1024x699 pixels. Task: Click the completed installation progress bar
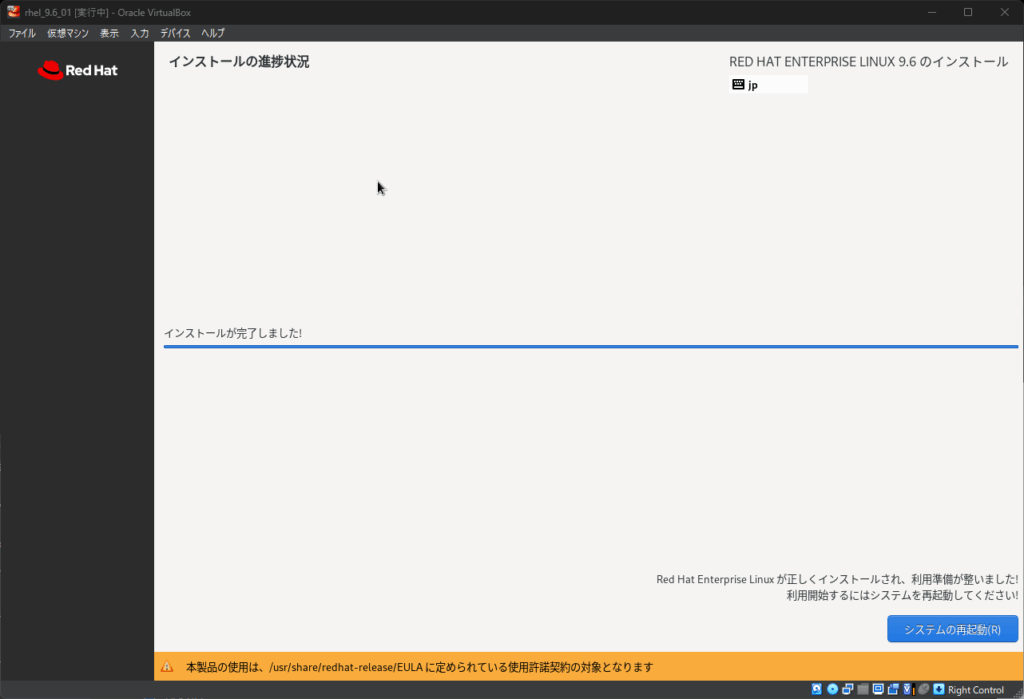click(590, 346)
